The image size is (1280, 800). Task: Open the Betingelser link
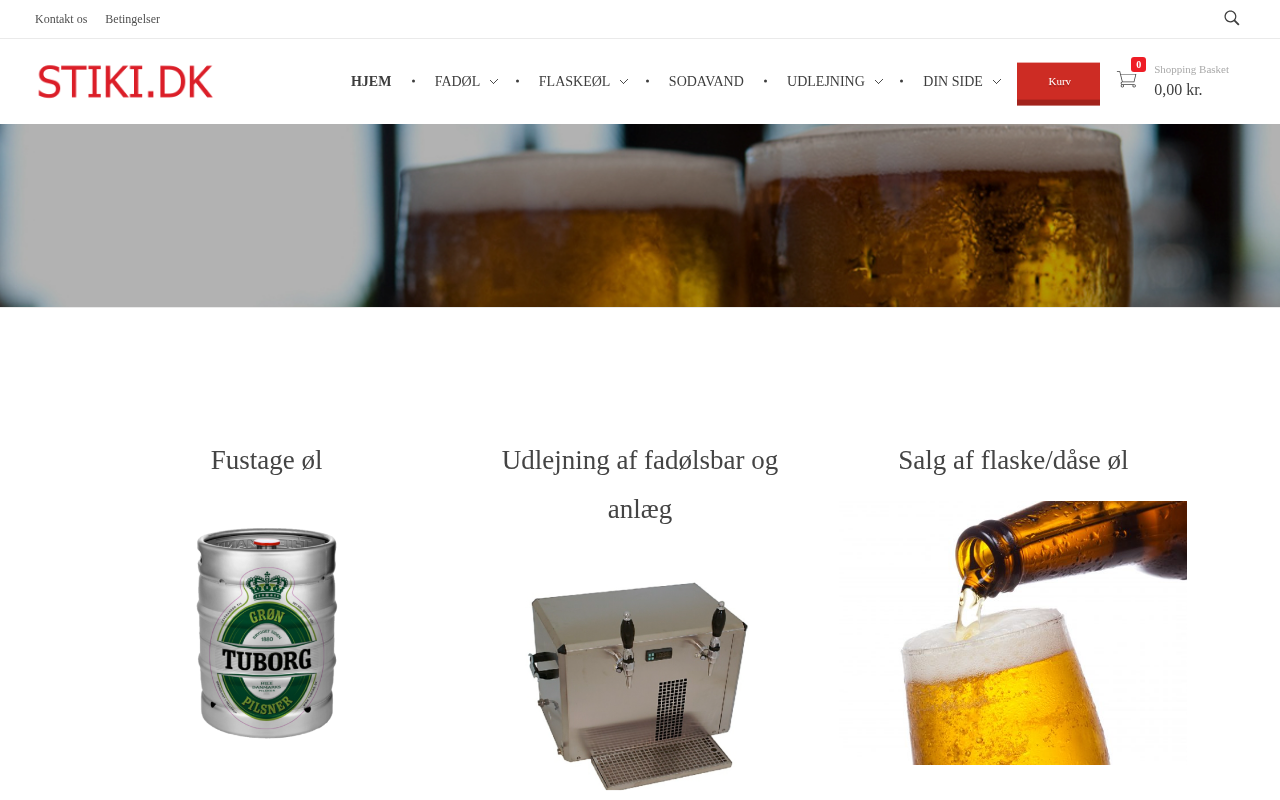click(x=132, y=19)
